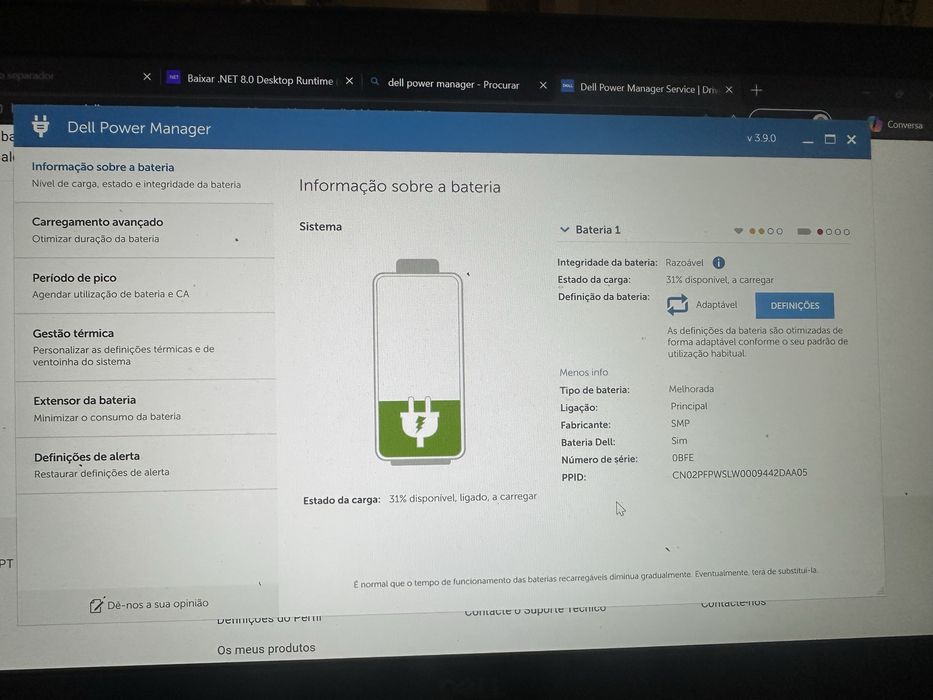Click the serial number value 0BFE

[x=682, y=458]
